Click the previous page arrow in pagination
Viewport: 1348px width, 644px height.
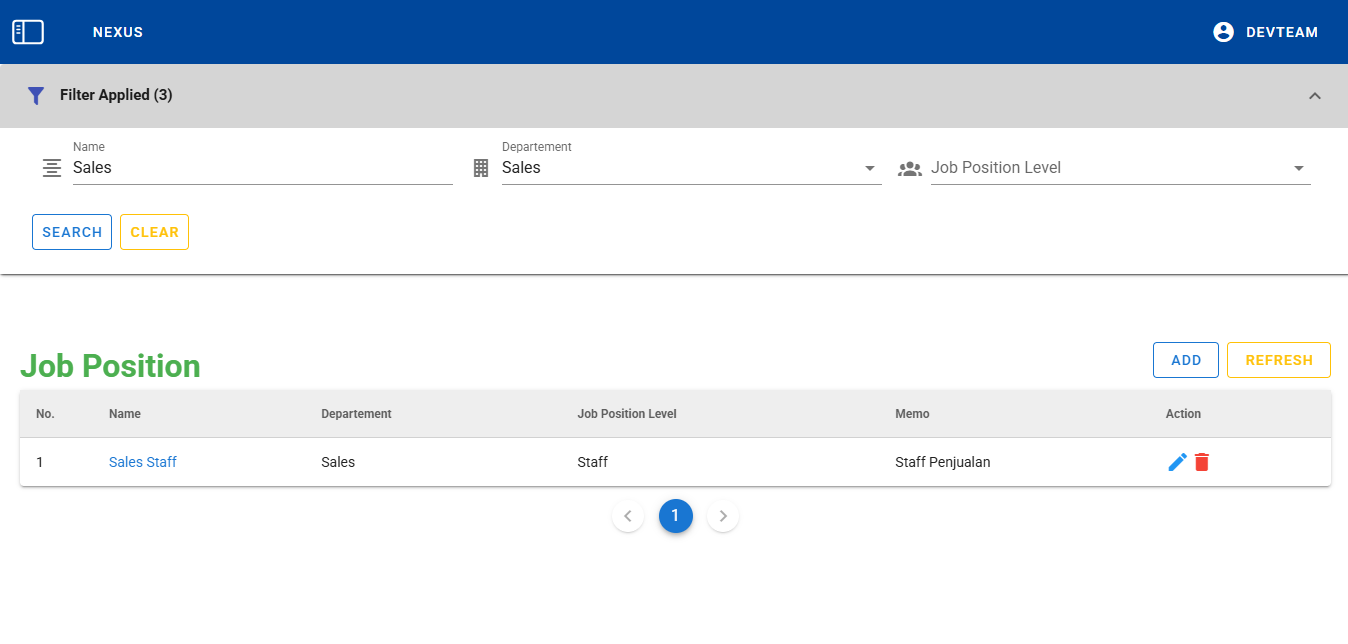(x=628, y=516)
